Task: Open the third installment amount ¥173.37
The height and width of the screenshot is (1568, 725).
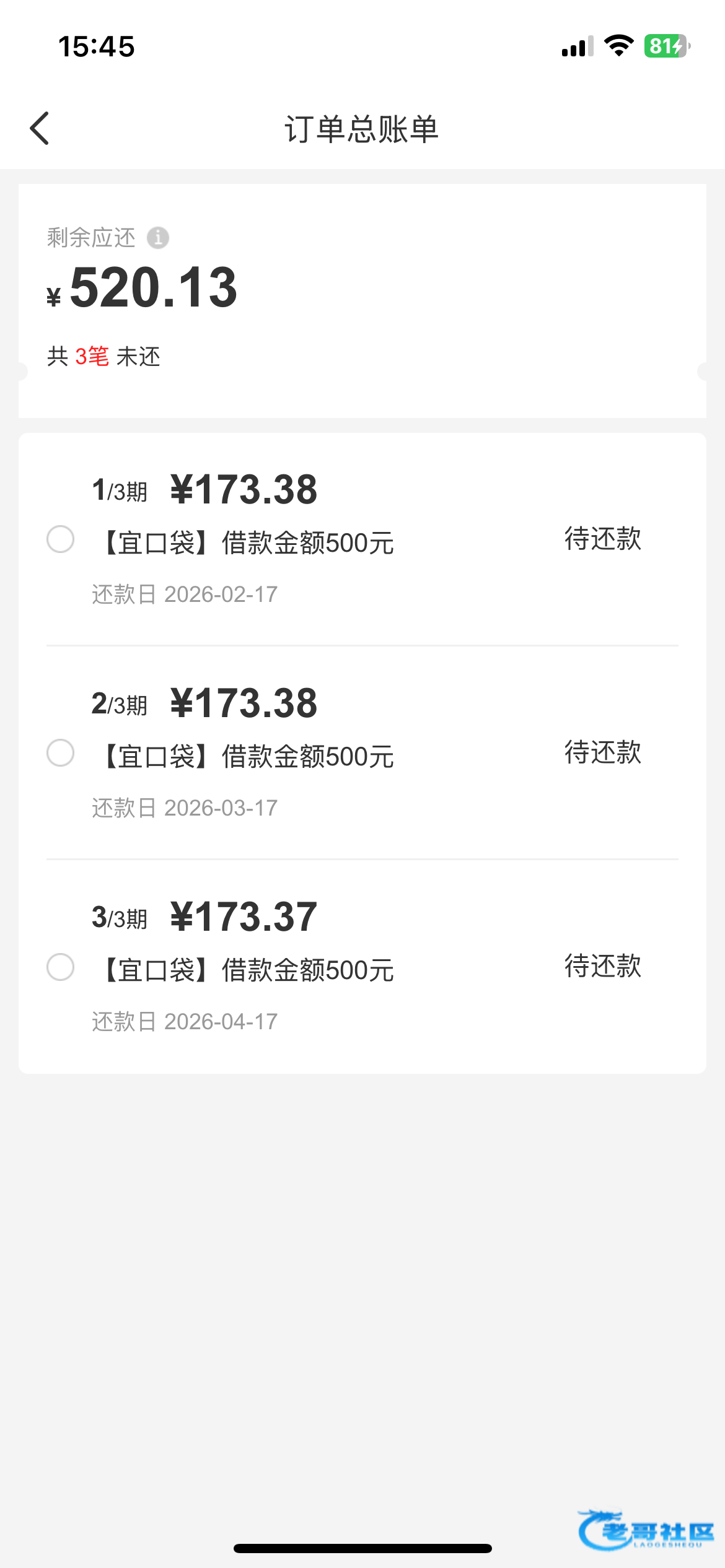Action: tap(244, 917)
